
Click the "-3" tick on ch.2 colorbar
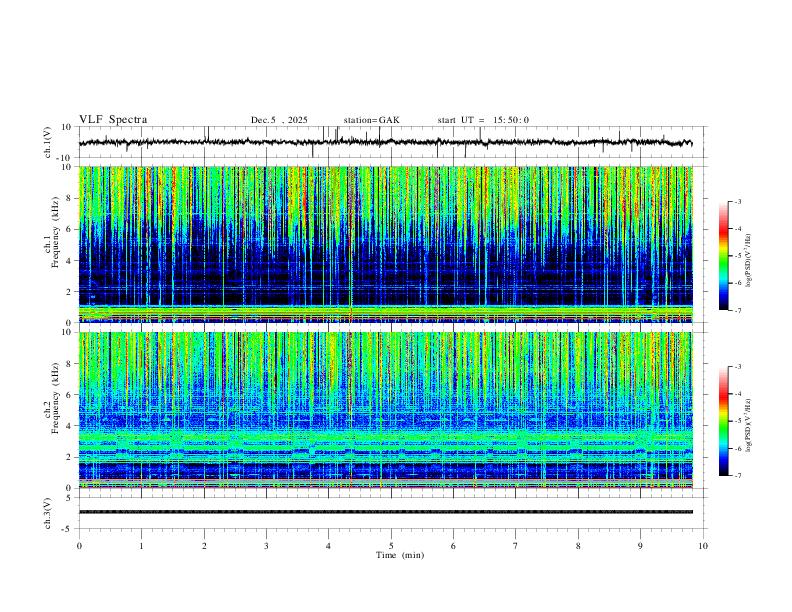(x=737, y=367)
